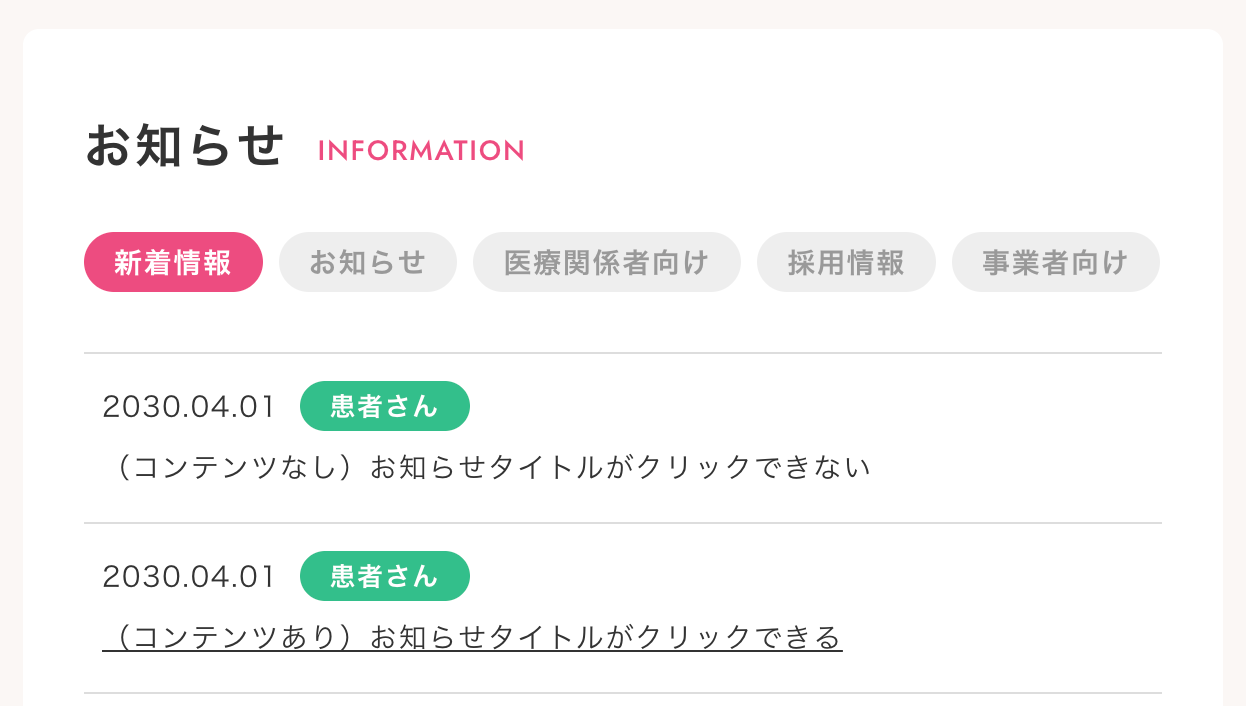Show the 採用情報 category tab

pos(846,262)
